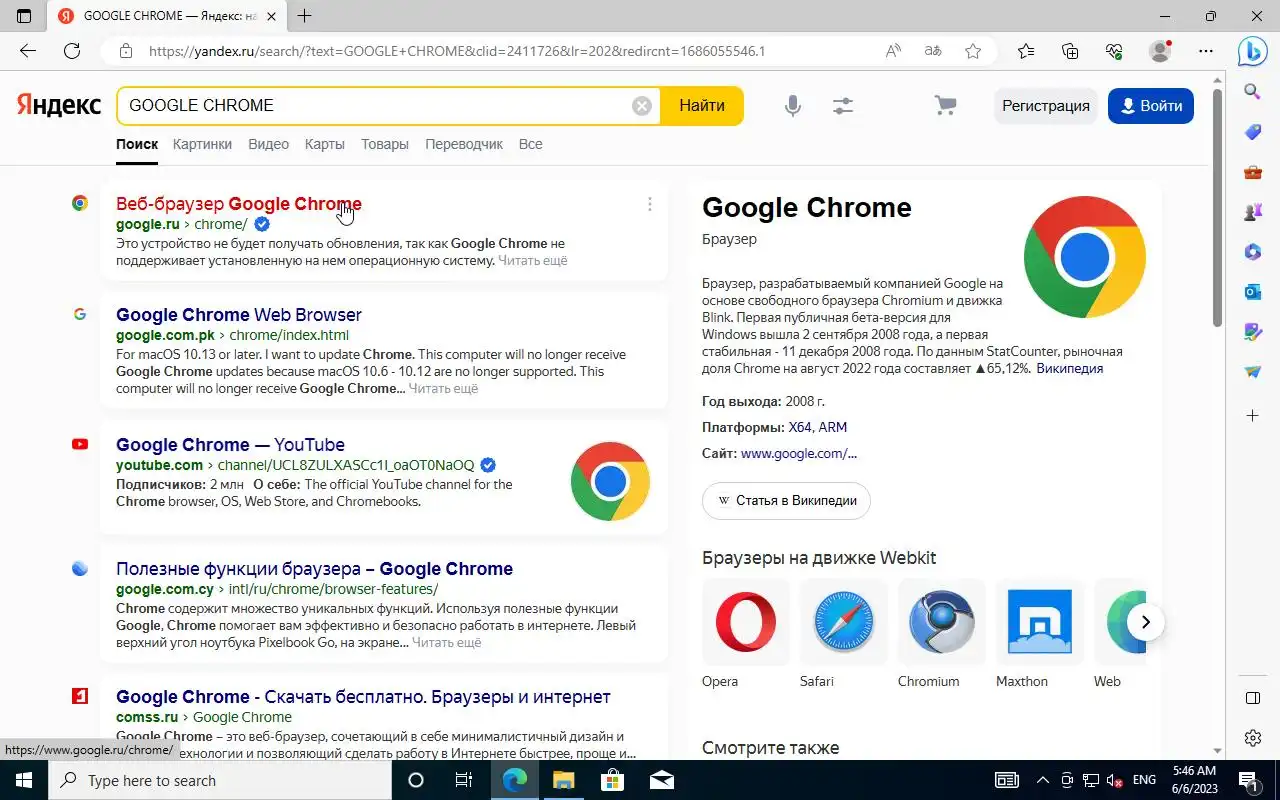View site information lock icon
This screenshot has height=800, width=1280.
(125, 51)
